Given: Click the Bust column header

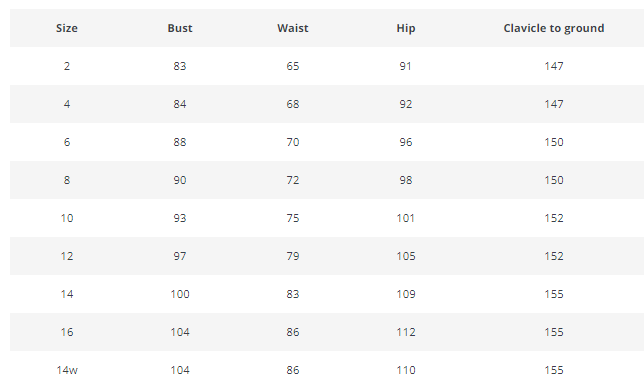Looking at the screenshot, I should (179, 28).
